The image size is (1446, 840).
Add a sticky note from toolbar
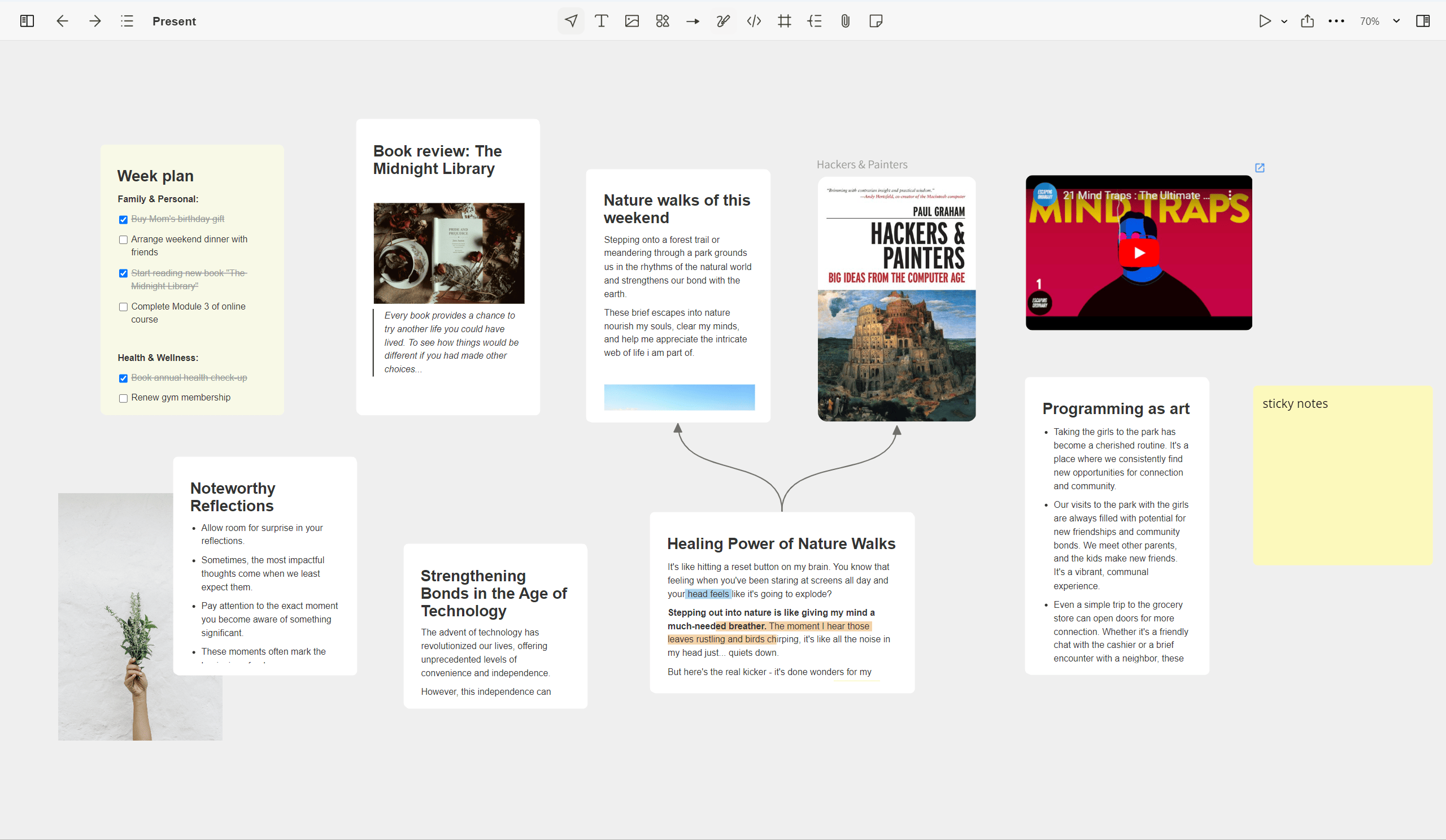click(876, 21)
